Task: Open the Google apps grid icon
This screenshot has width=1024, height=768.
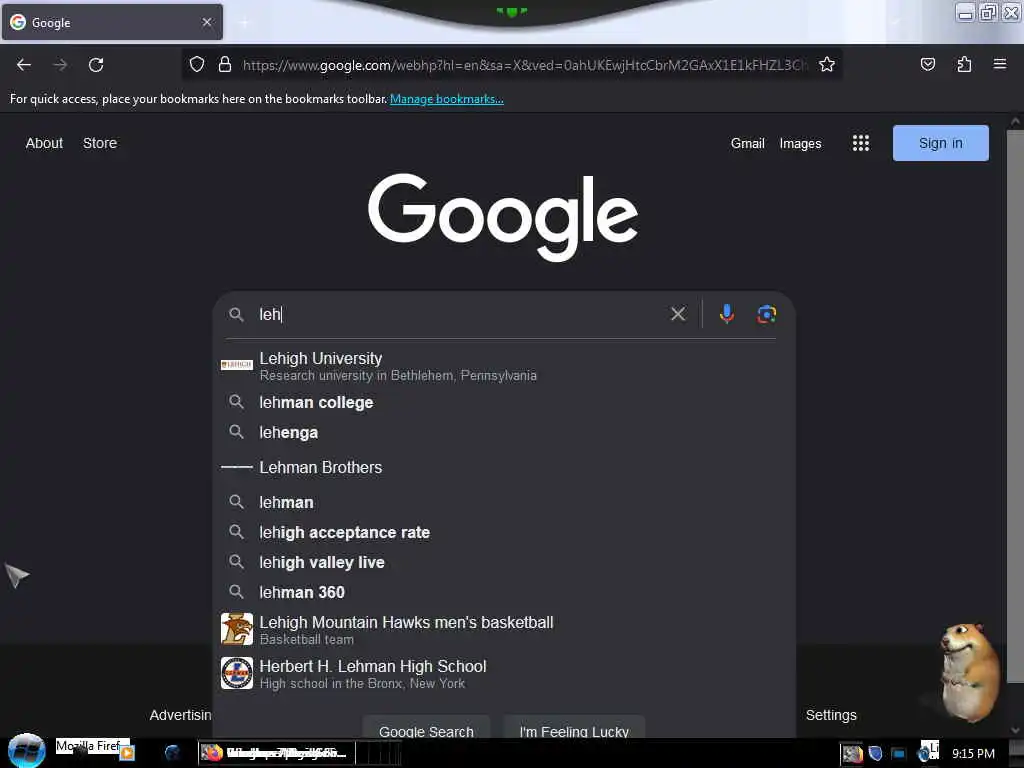Action: click(861, 143)
